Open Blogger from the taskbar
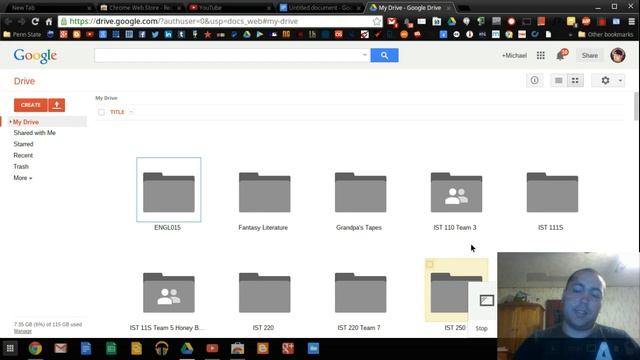Image resolution: width=640 pixels, height=360 pixels. click(263, 348)
